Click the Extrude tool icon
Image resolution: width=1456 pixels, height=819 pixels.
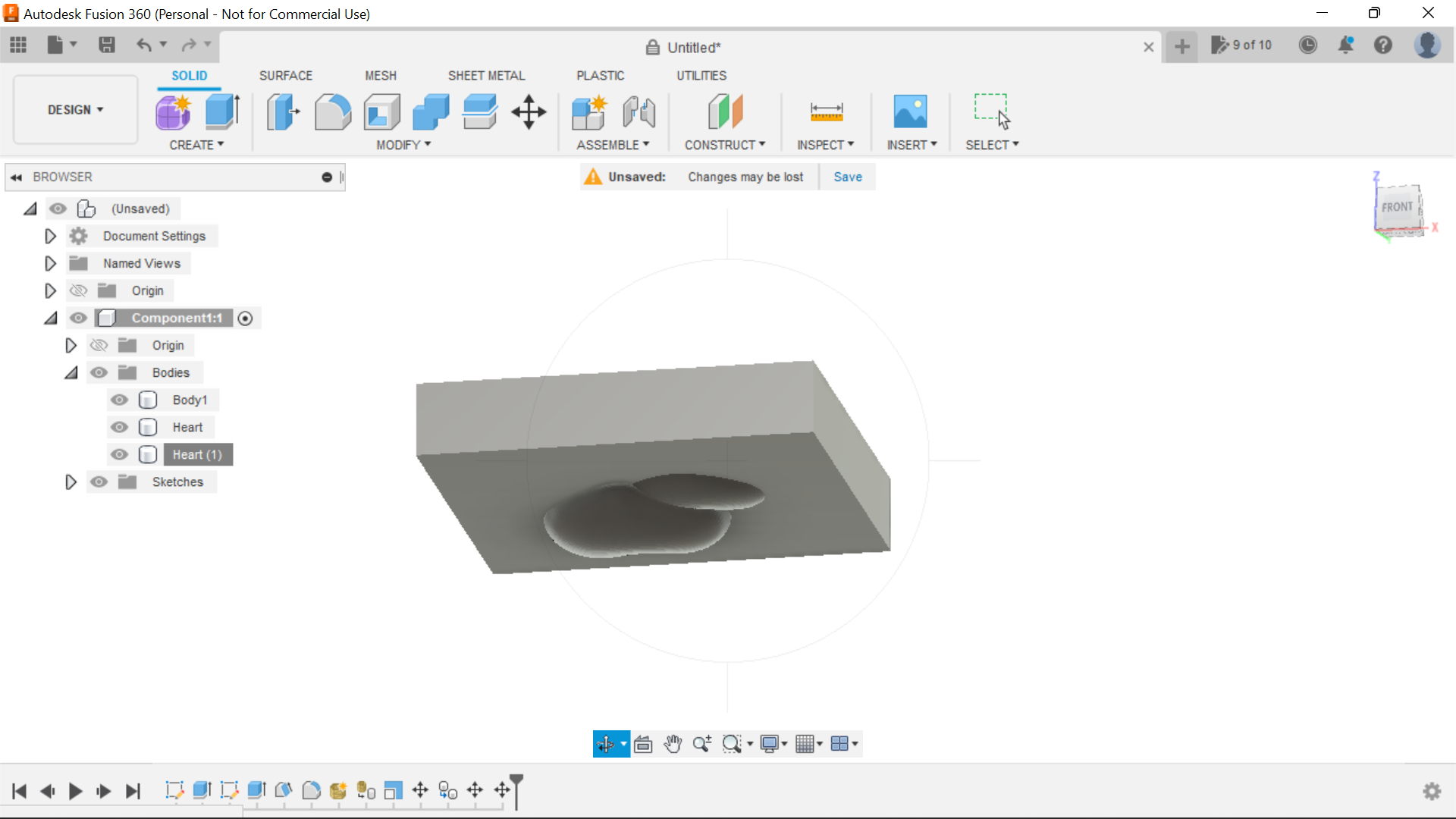pyautogui.click(x=222, y=111)
